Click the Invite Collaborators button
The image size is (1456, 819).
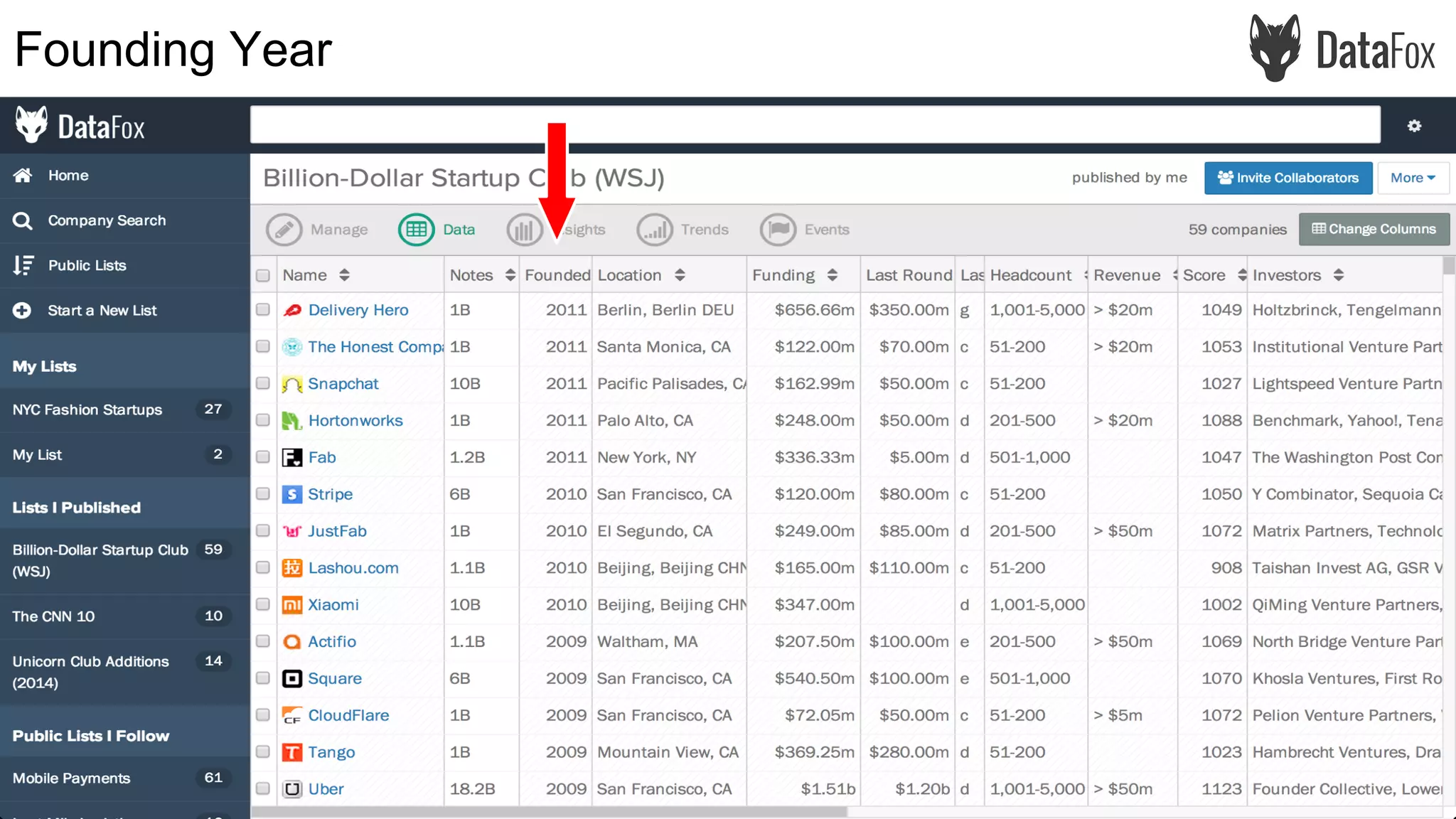click(1288, 178)
